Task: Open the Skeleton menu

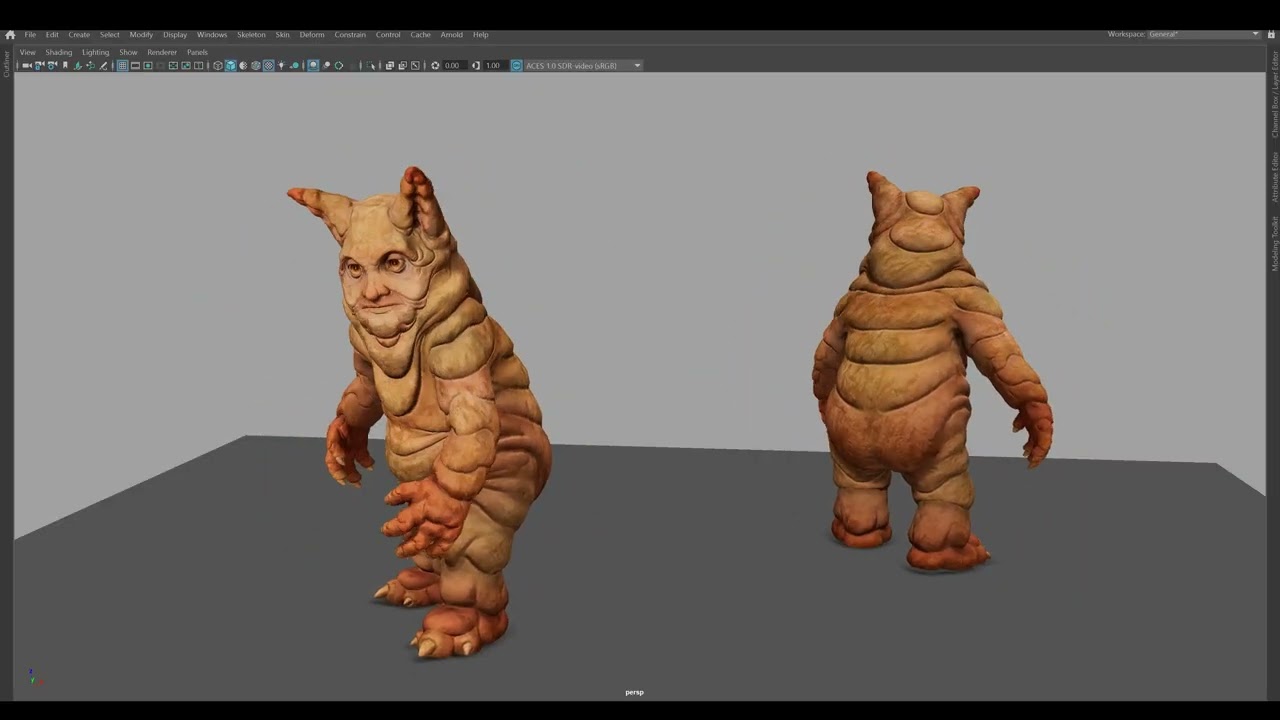Action: (x=251, y=35)
